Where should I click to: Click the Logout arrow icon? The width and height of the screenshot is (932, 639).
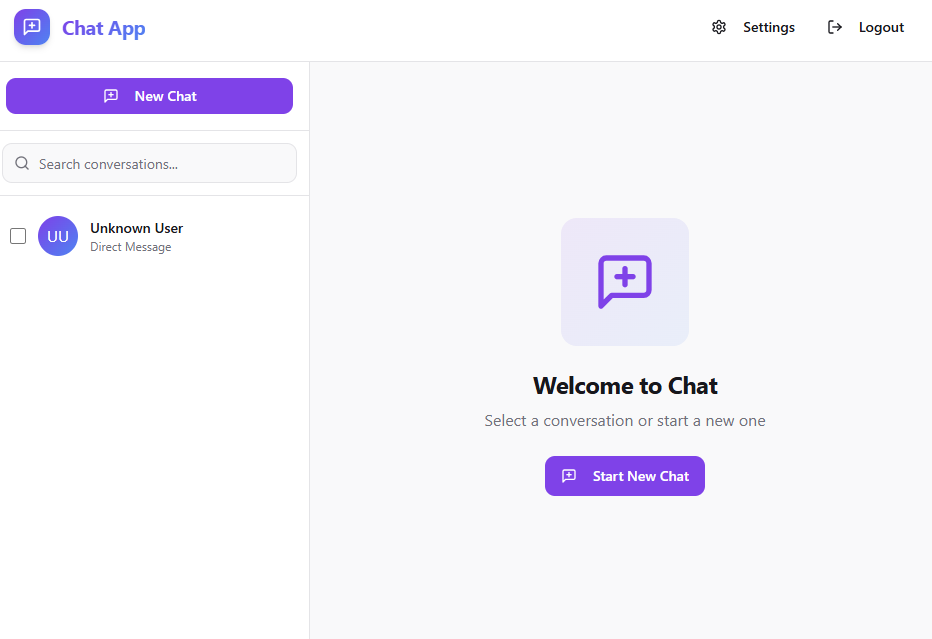[835, 27]
